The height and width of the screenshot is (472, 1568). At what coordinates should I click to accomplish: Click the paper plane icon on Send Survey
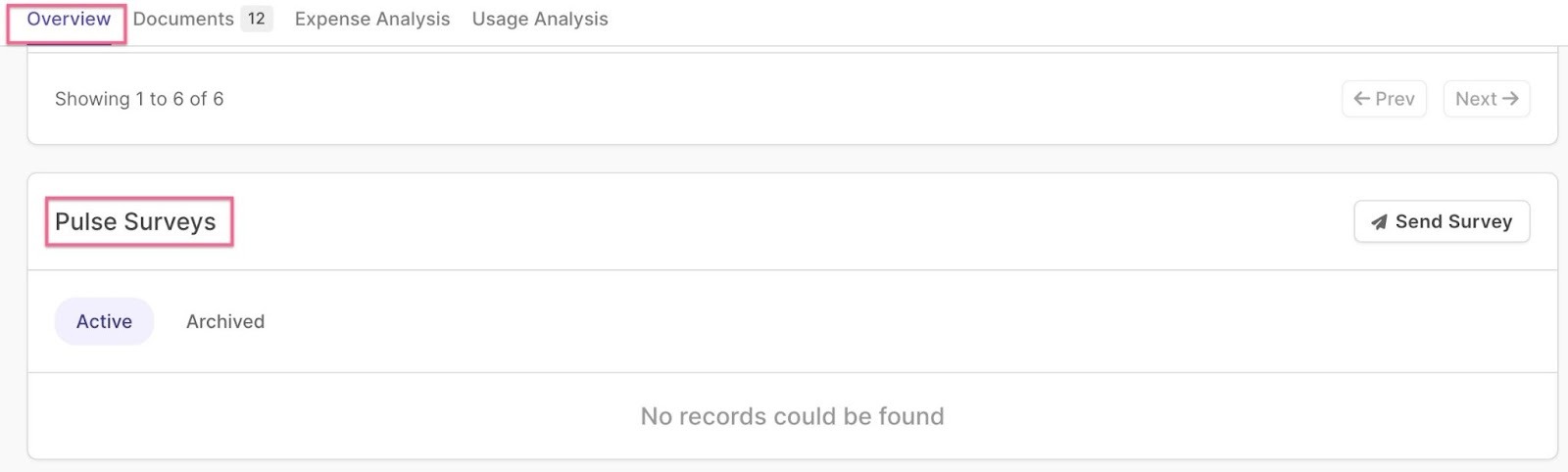pos(1379,222)
